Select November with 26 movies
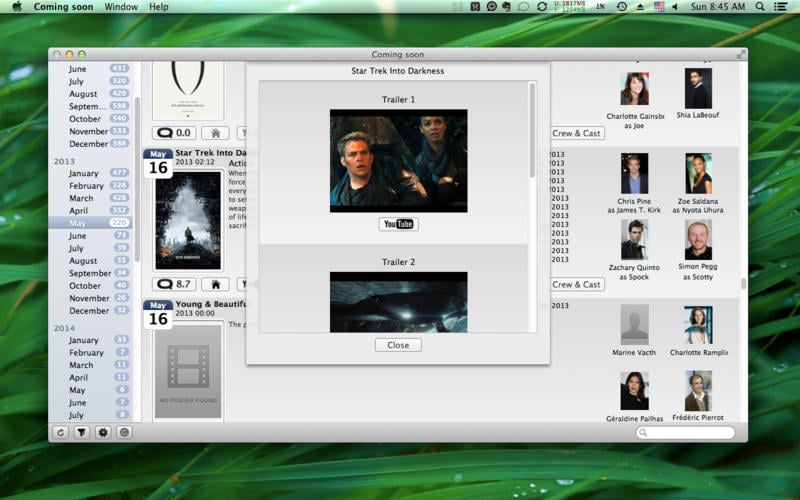 (90, 298)
